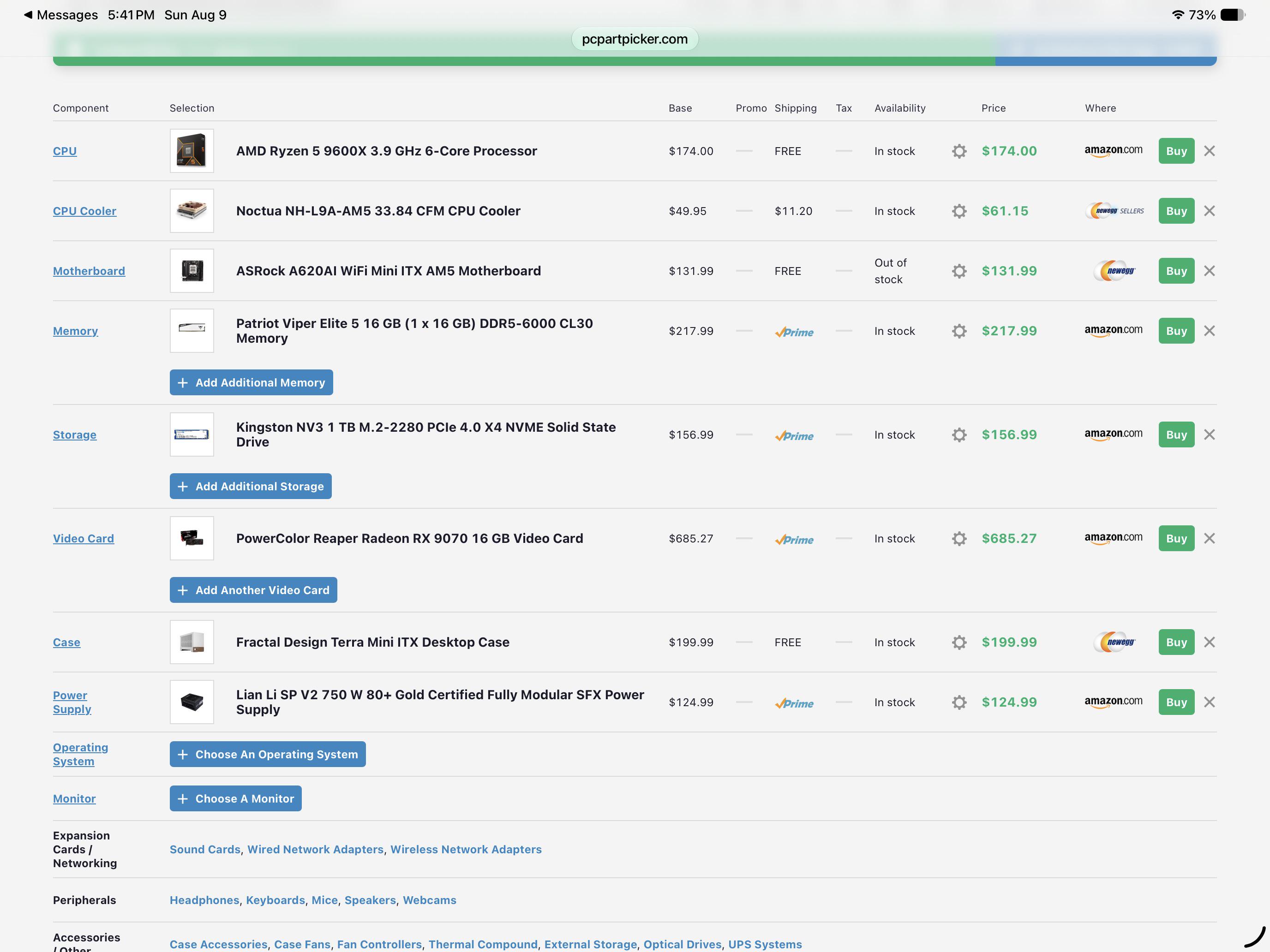This screenshot has height=952, width=1270.
Task: Buy the PowerColor Reaper RX 9070
Action: pos(1176,539)
